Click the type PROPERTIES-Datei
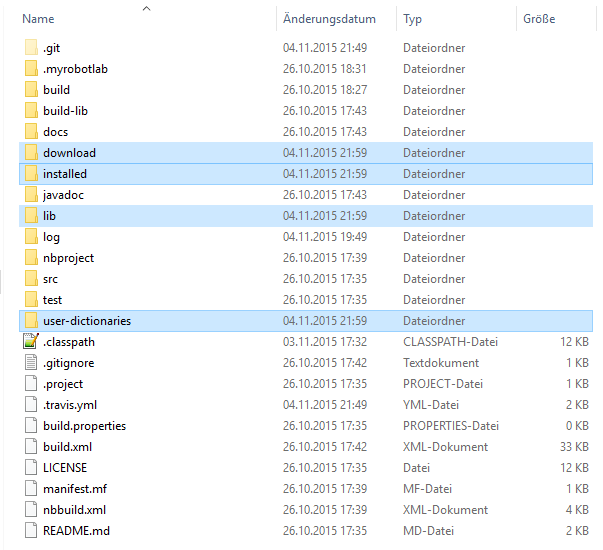Image resolution: width=603 pixels, height=550 pixels. point(451,426)
